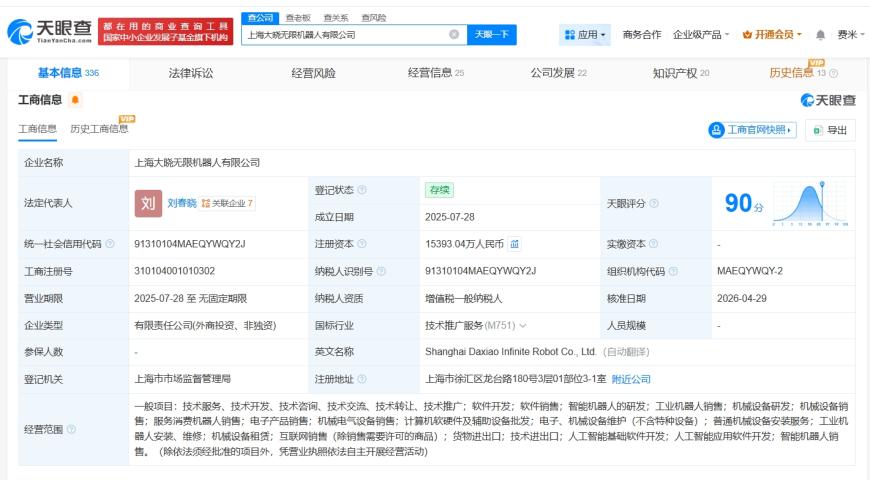Viewport: 870px width, 480px height.
Task: Switch to 法律诉讼 tab
Action: 191,73
